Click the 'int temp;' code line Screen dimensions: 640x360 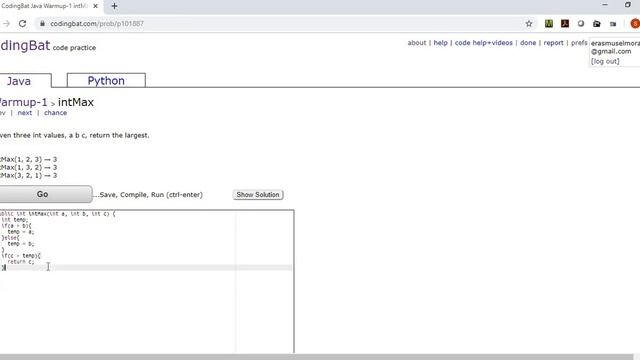15,220
